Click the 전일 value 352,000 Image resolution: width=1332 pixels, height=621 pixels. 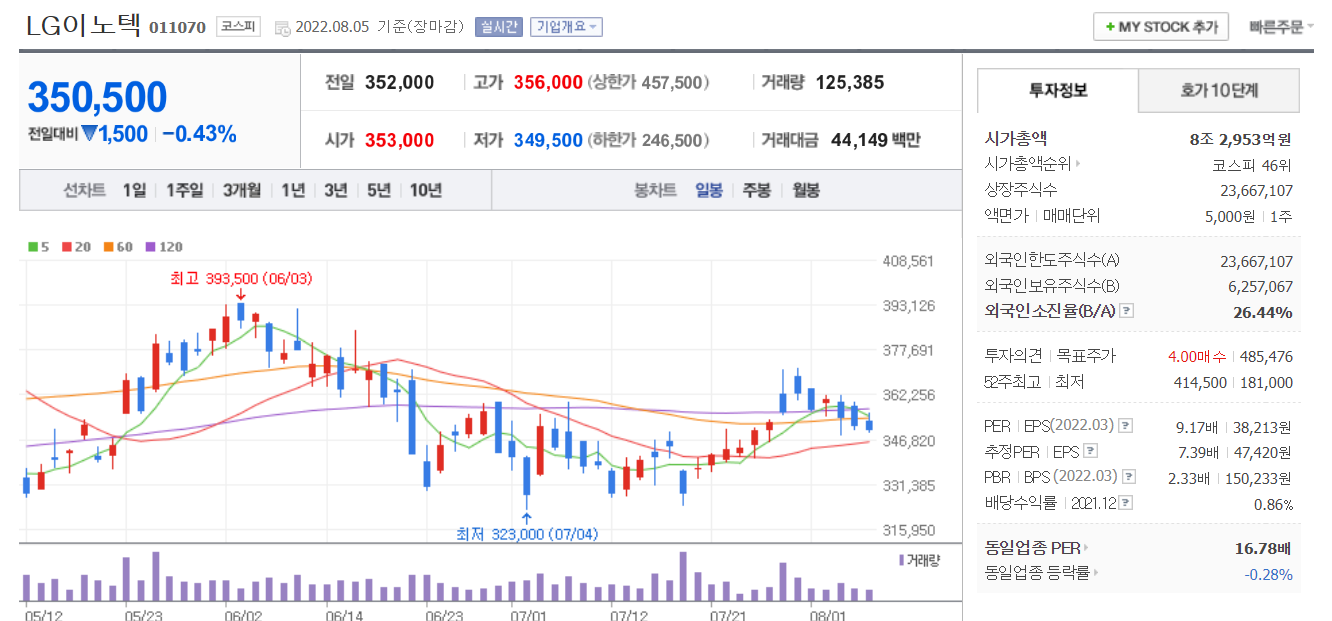[x=400, y=83]
